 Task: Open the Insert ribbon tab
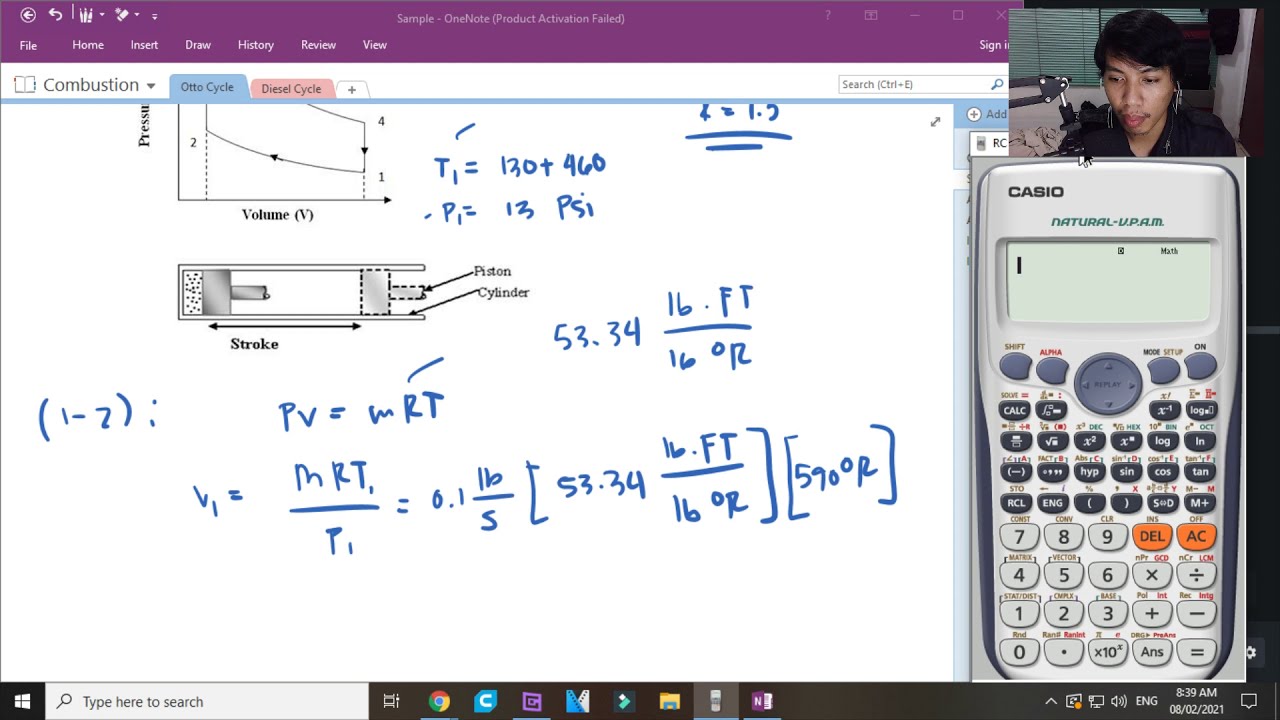click(144, 45)
